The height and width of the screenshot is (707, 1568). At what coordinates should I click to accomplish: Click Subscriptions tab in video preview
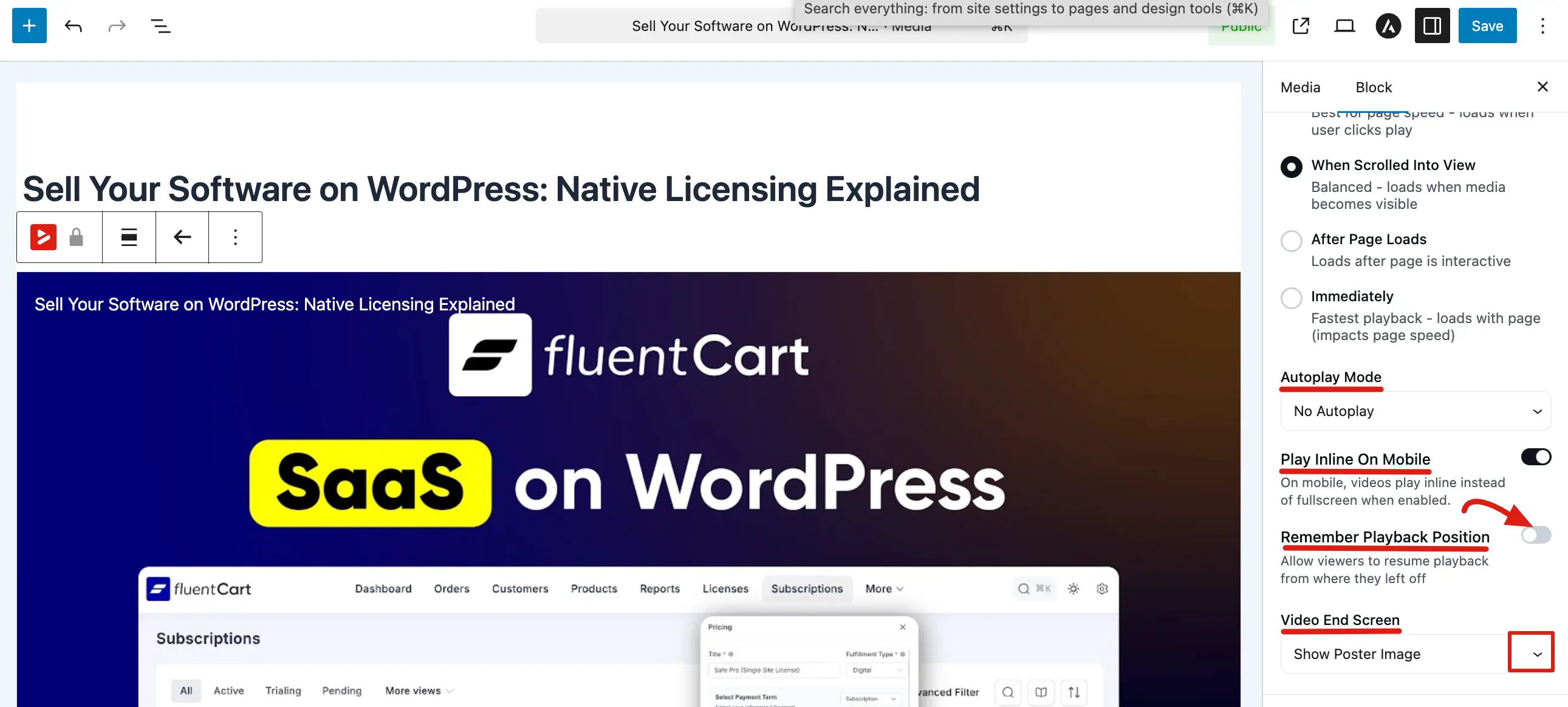point(807,589)
